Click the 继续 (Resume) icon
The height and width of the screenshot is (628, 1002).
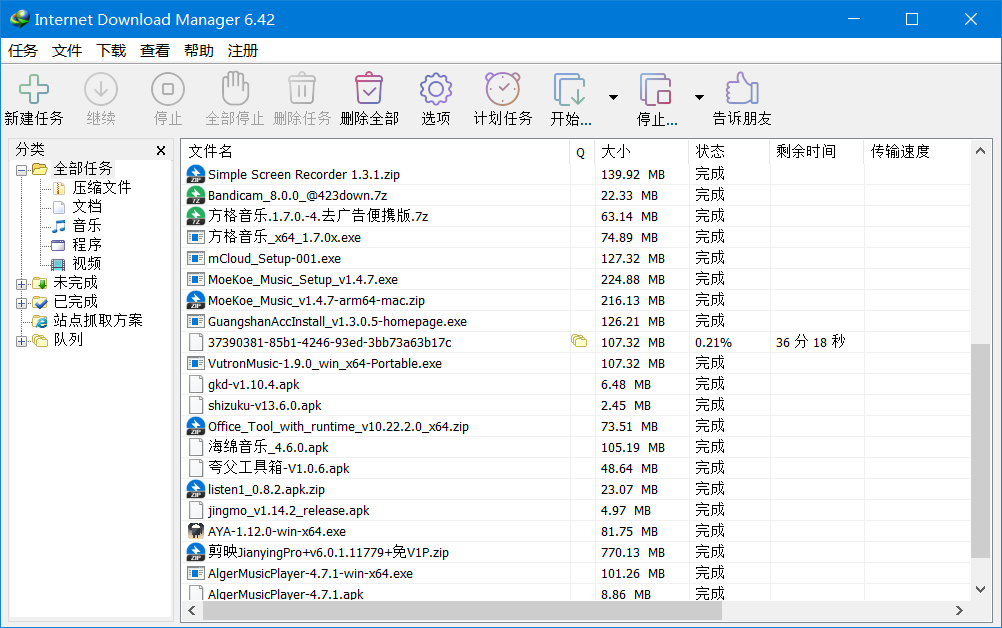tap(99, 91)
